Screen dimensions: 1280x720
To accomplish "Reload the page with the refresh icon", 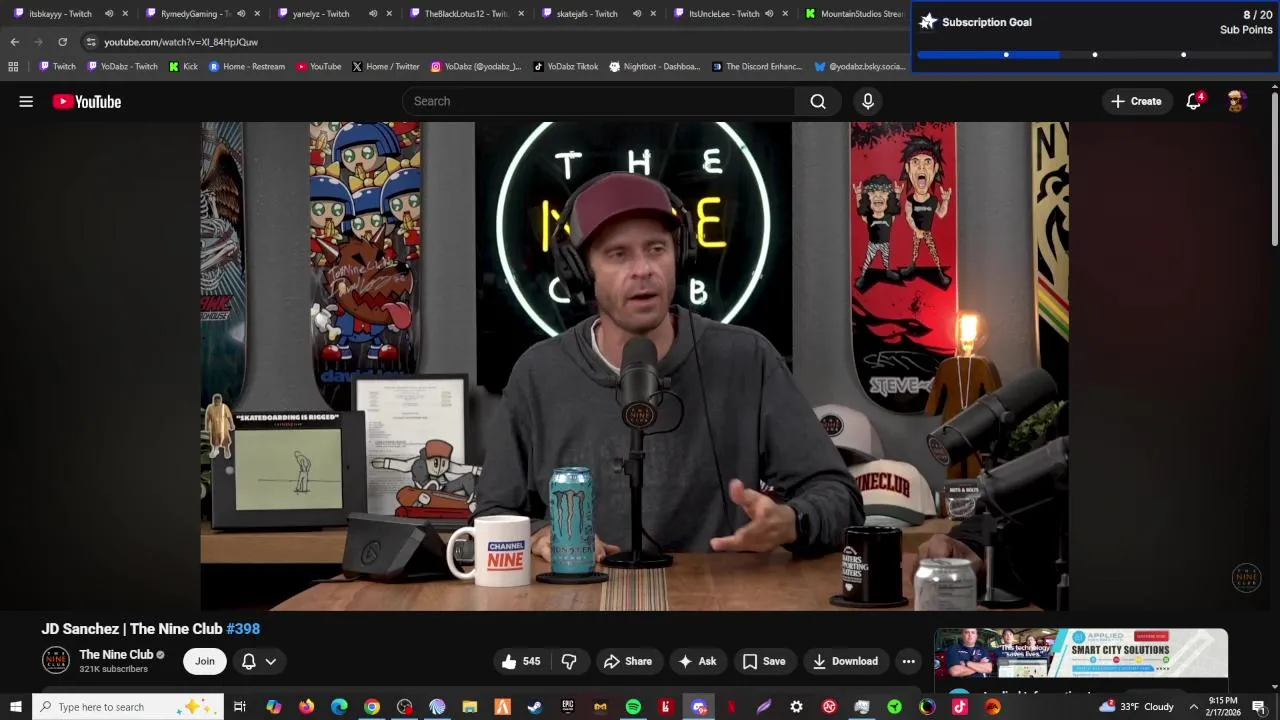I will 62,42.
